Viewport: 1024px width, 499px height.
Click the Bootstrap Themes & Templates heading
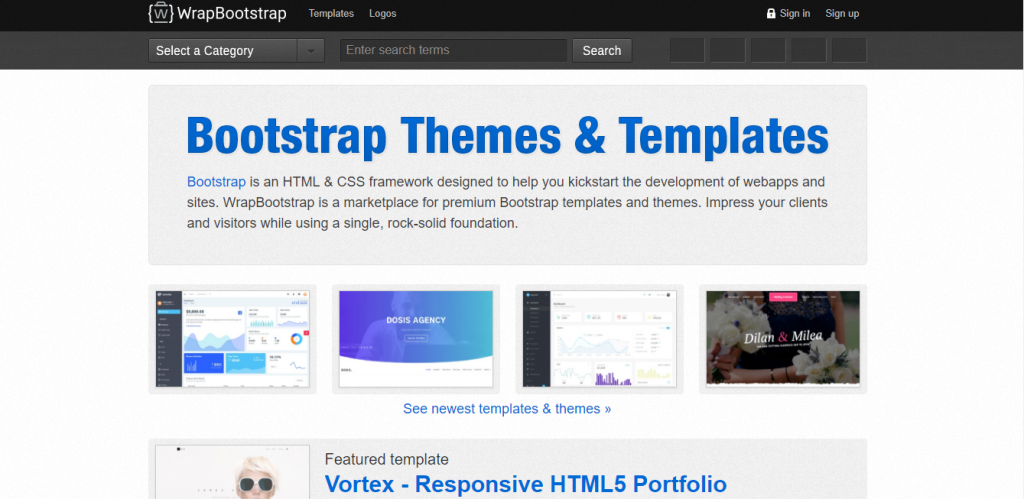point(507,137)
